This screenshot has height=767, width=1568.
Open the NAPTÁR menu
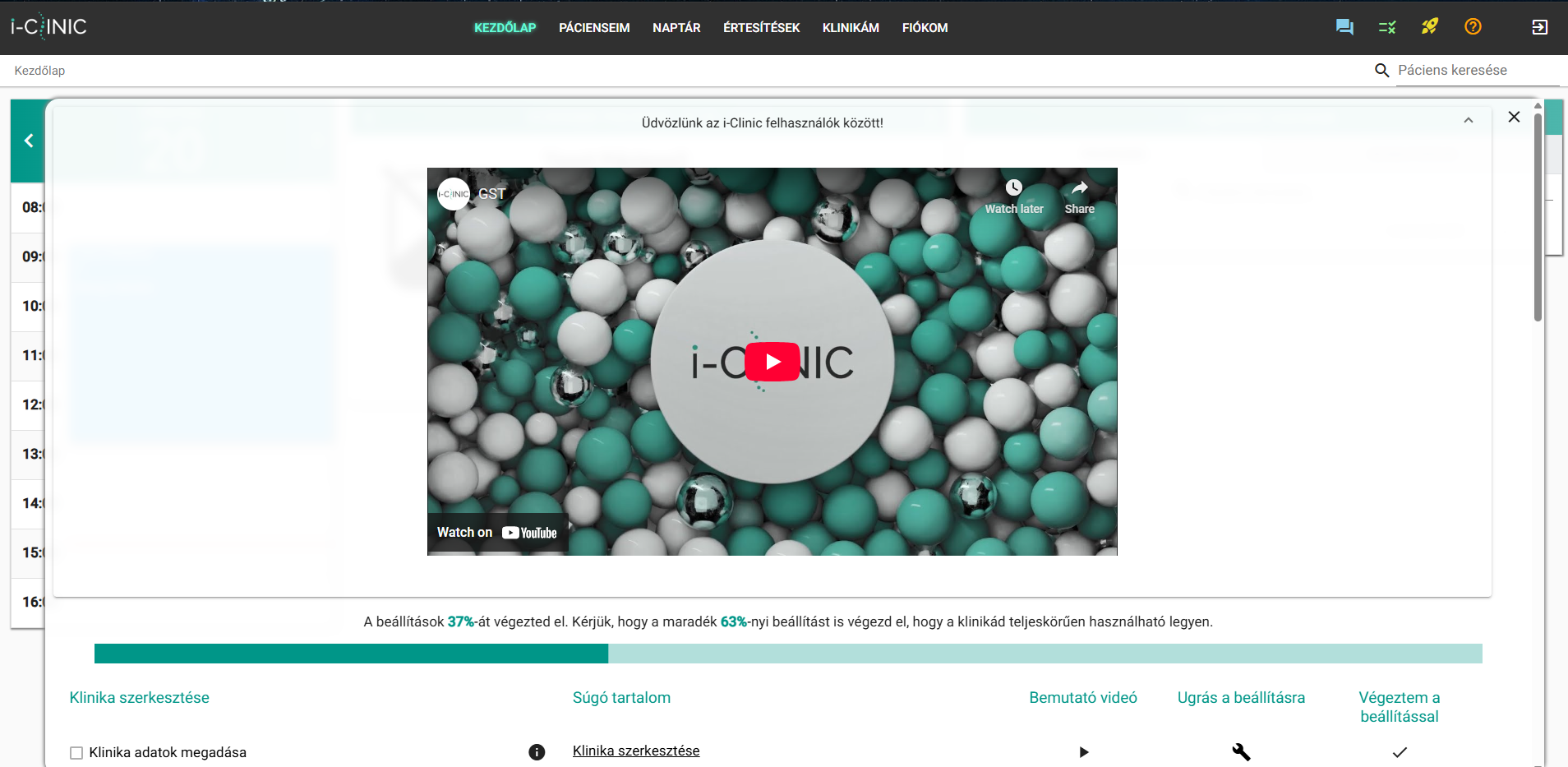(676, 28)
